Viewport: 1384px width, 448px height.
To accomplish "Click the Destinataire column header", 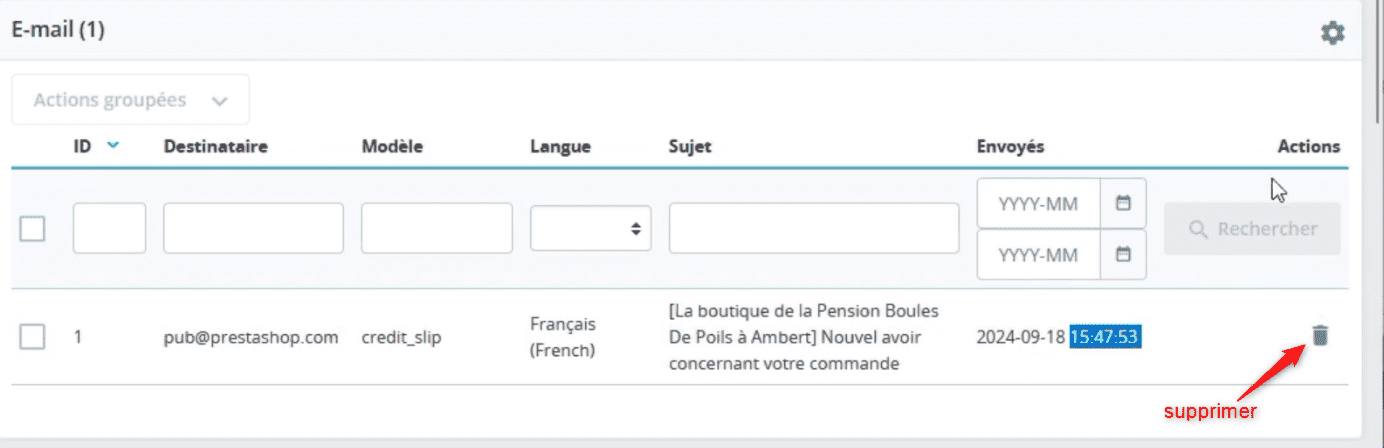I will pyautogui.click(x=215, y=146).
